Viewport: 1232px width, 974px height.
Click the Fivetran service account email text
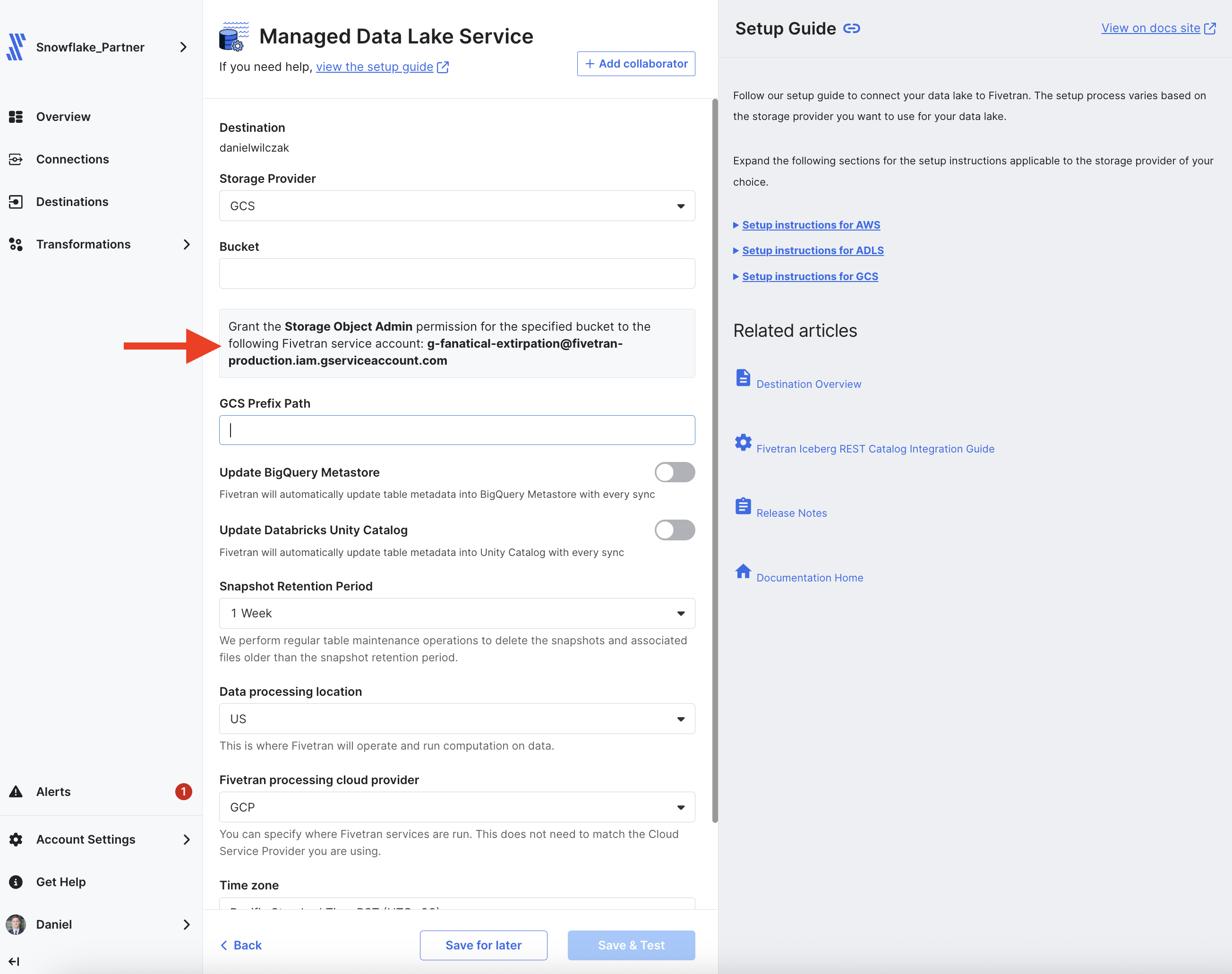tap(425, 352)
